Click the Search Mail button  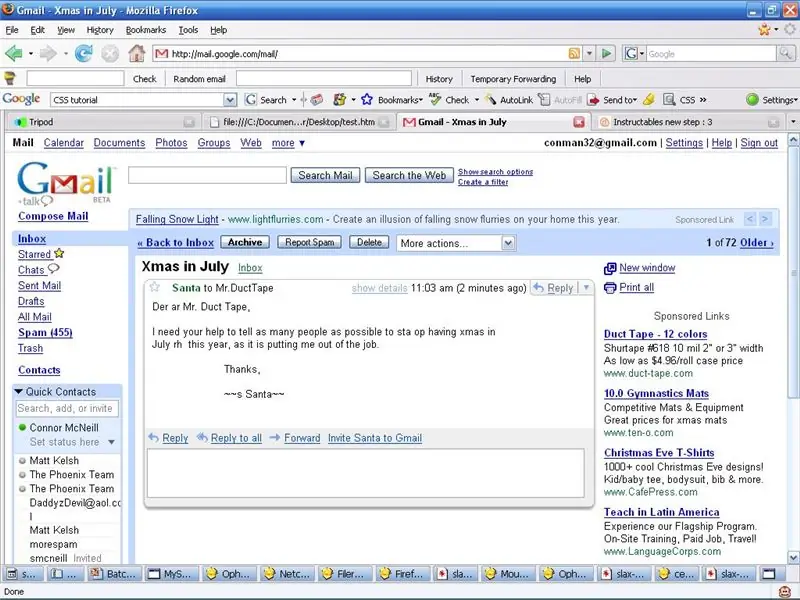[x=326, y=176]
